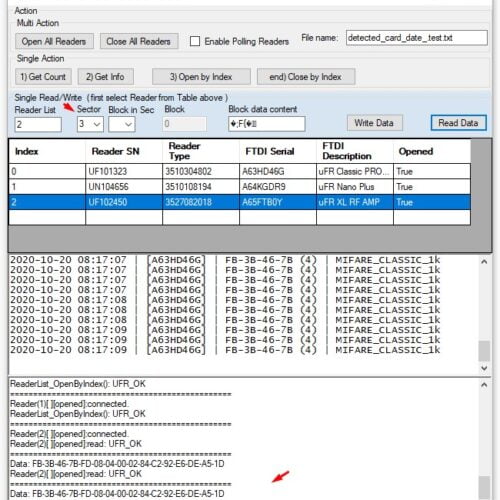Click the Reader Type column header
The height and width of the screenshot is (500, 500).
pyautogui.click(x=201, y=151)
